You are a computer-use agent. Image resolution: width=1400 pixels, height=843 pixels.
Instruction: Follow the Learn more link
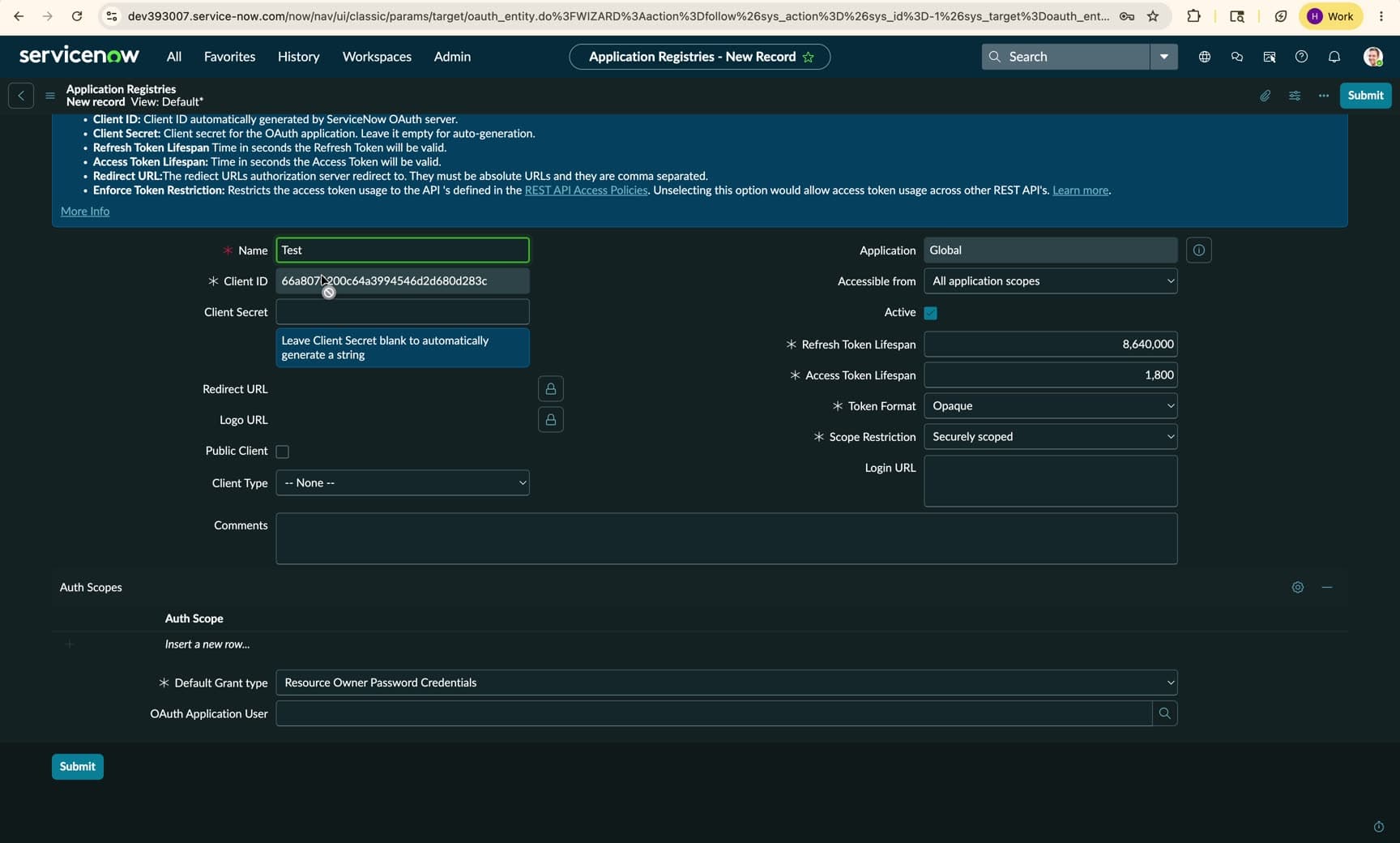point(1080,190)
